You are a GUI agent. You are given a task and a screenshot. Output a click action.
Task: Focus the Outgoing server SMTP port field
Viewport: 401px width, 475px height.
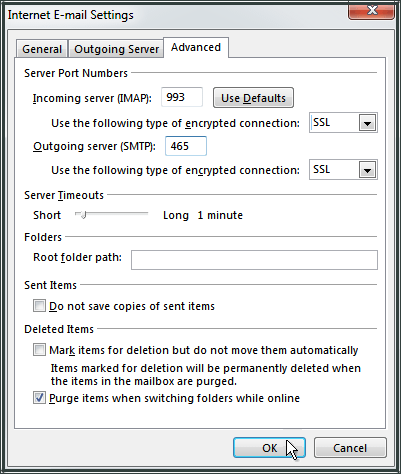[x=186, y=146]
